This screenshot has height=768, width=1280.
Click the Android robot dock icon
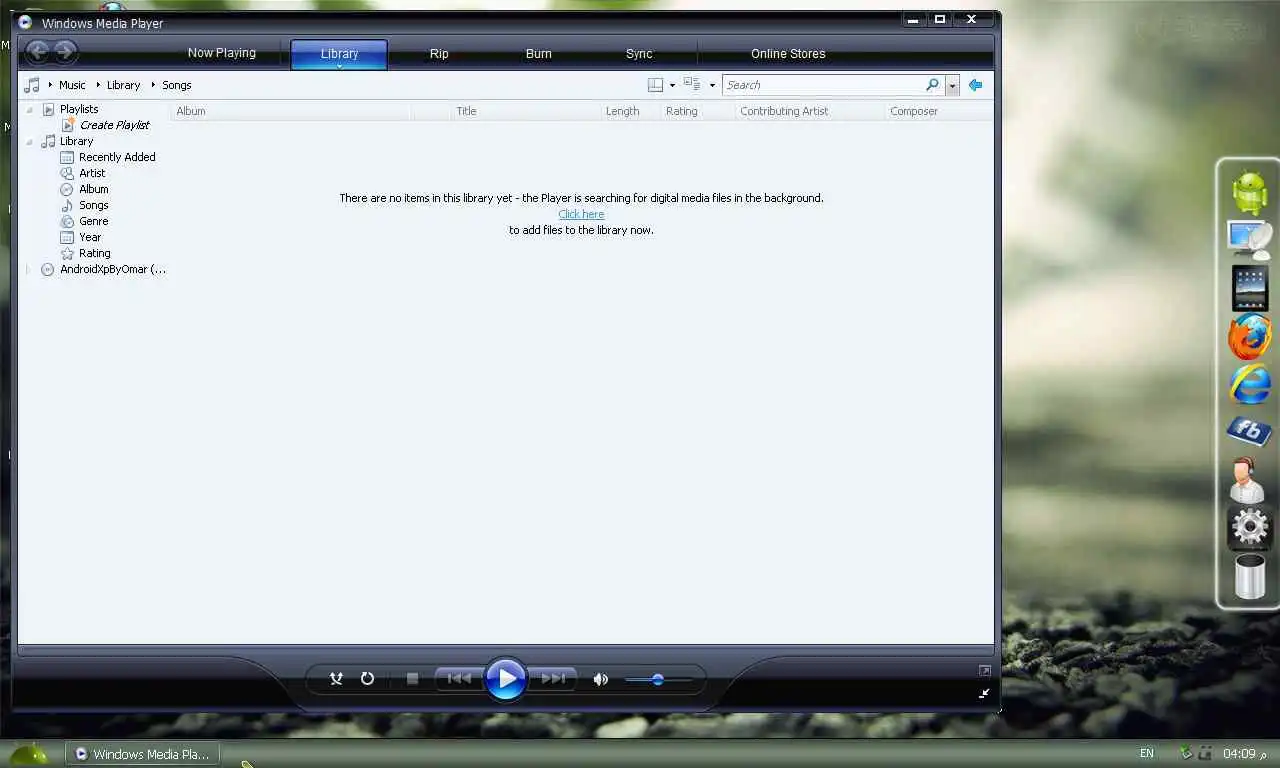tap(1250, 192)
